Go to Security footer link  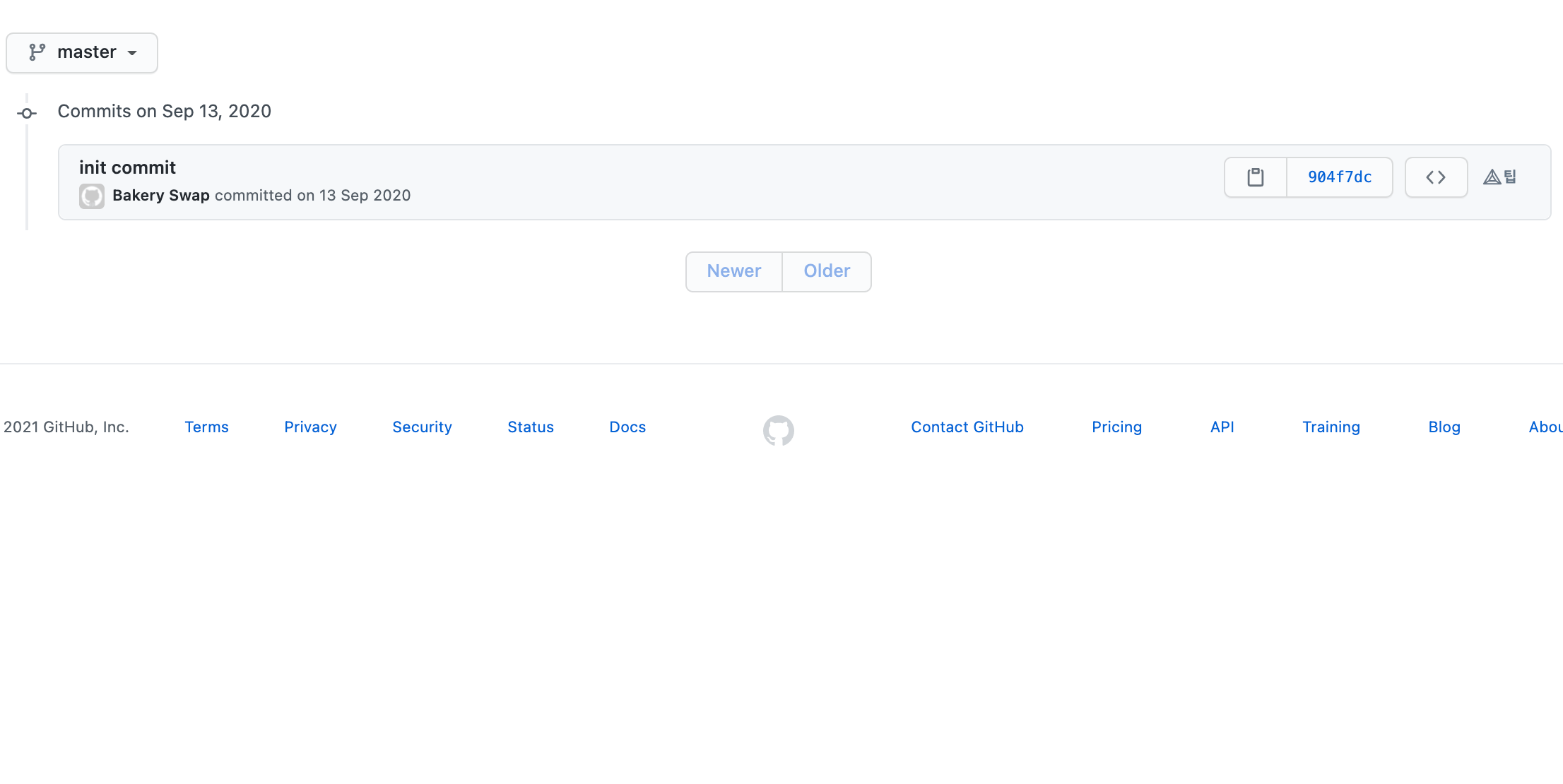422,427
